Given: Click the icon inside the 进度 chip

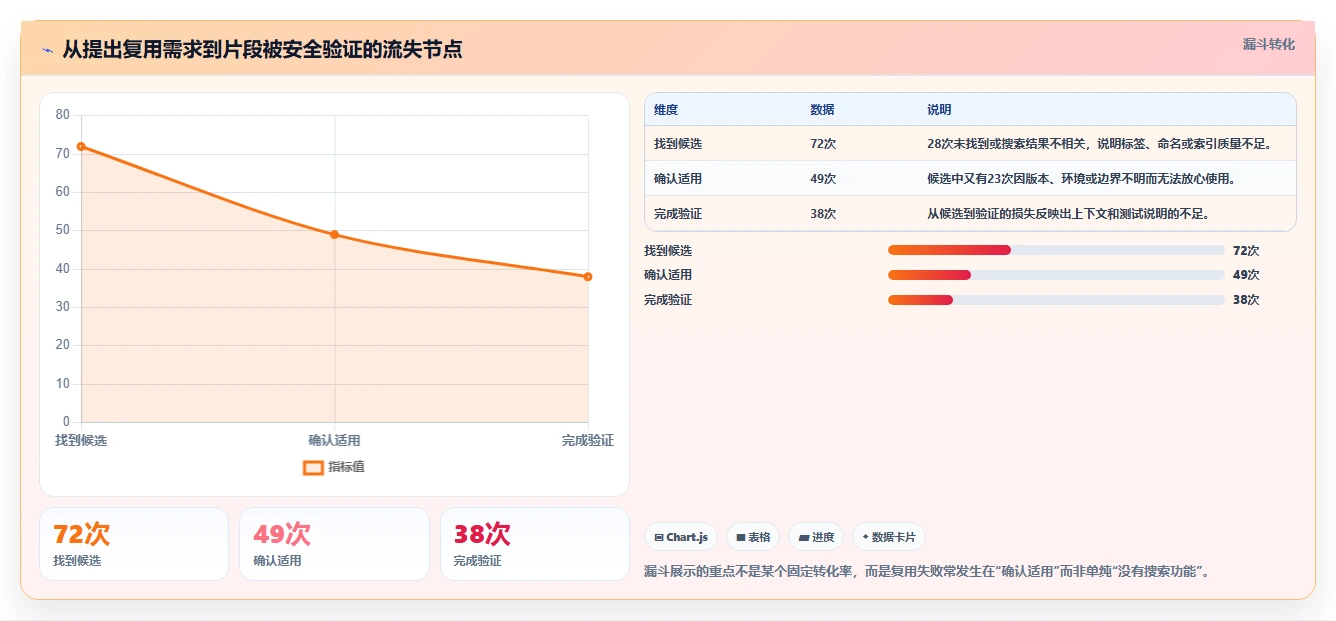Looking at the screenshot, I should 804,537.
